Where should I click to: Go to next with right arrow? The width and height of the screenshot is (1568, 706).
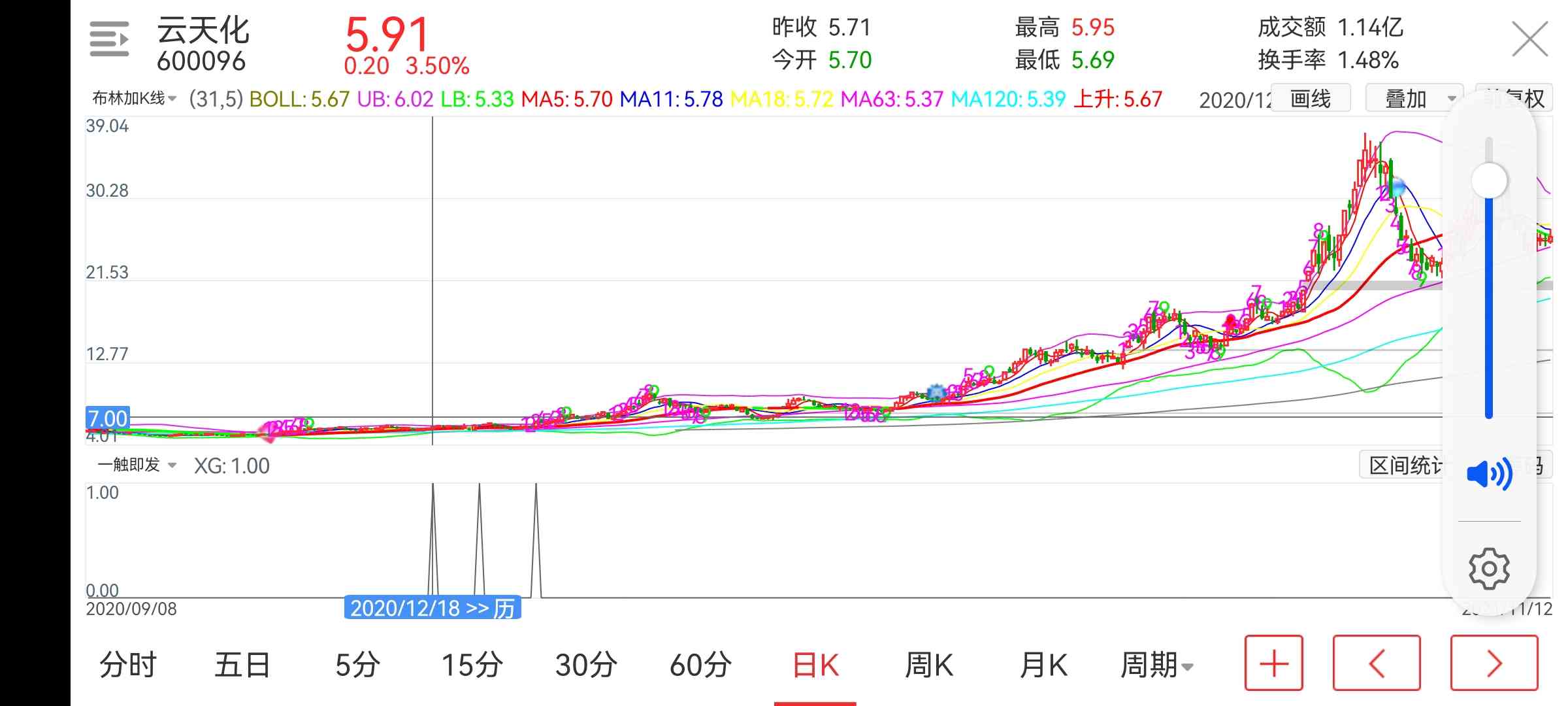(x=1494, y=664)
